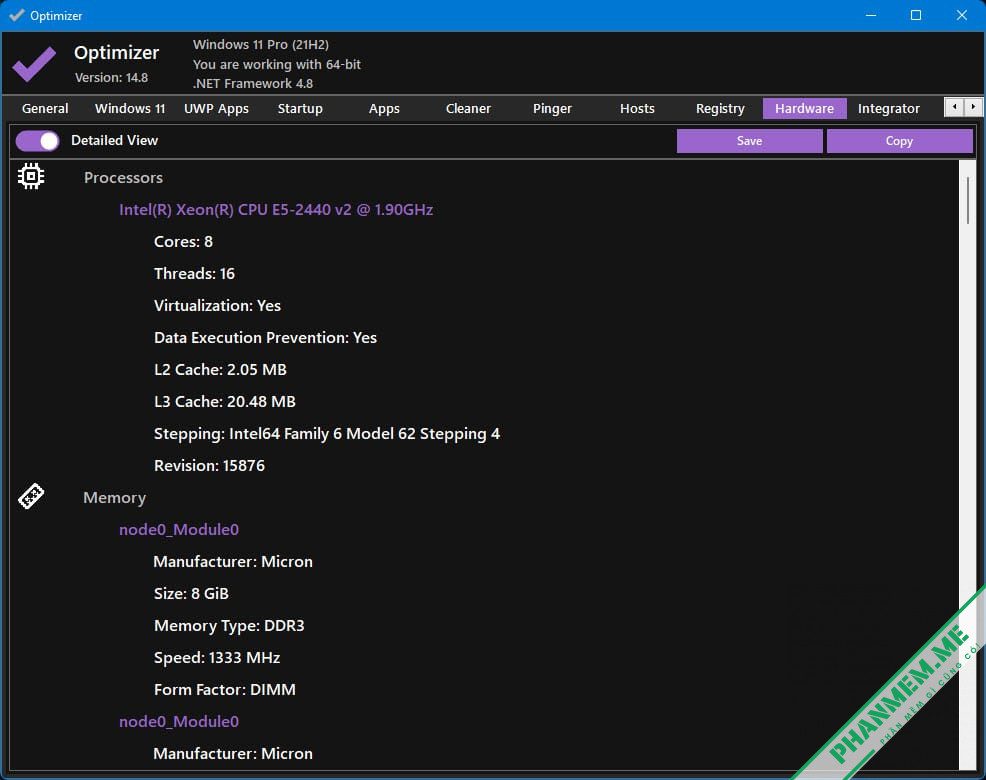Screen dimensions: 986x780
Task: Click the 'L3 Cache: 20.48 MB' row
Action: (224, 402)
